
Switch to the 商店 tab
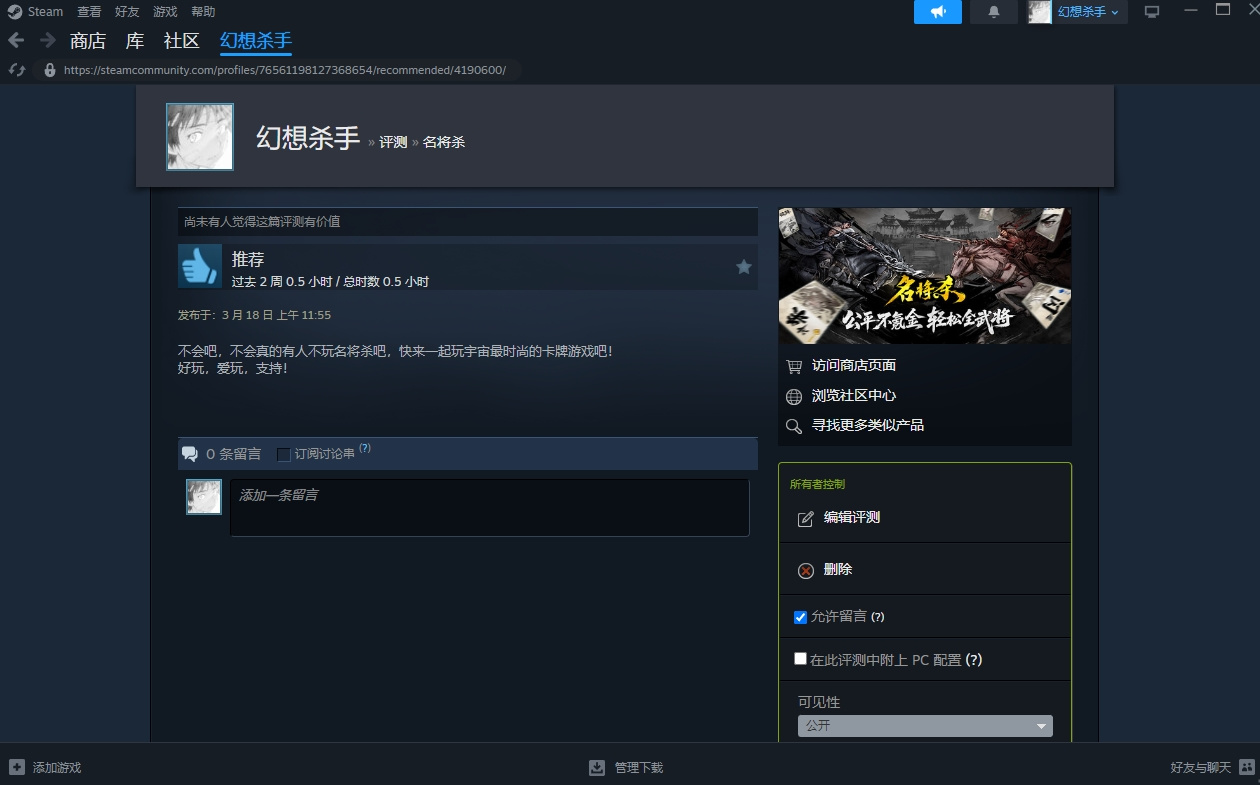[x=88, y=41]
